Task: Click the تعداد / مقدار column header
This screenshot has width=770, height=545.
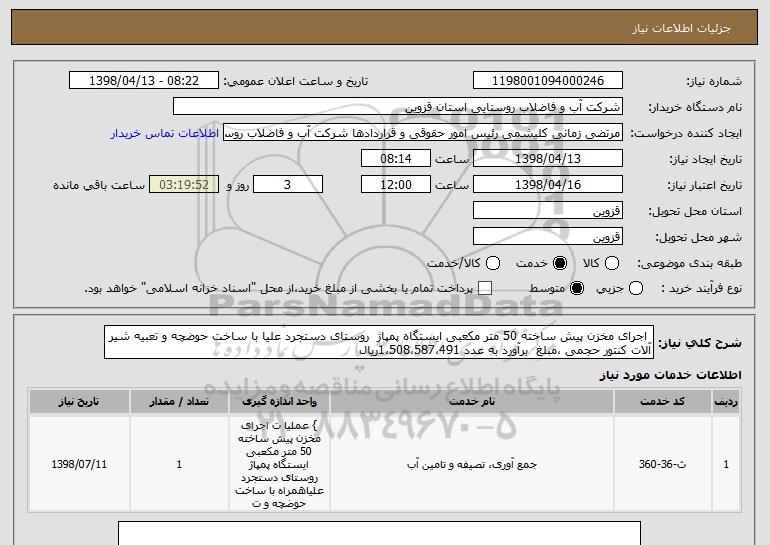Action: (x=179, y=402)
